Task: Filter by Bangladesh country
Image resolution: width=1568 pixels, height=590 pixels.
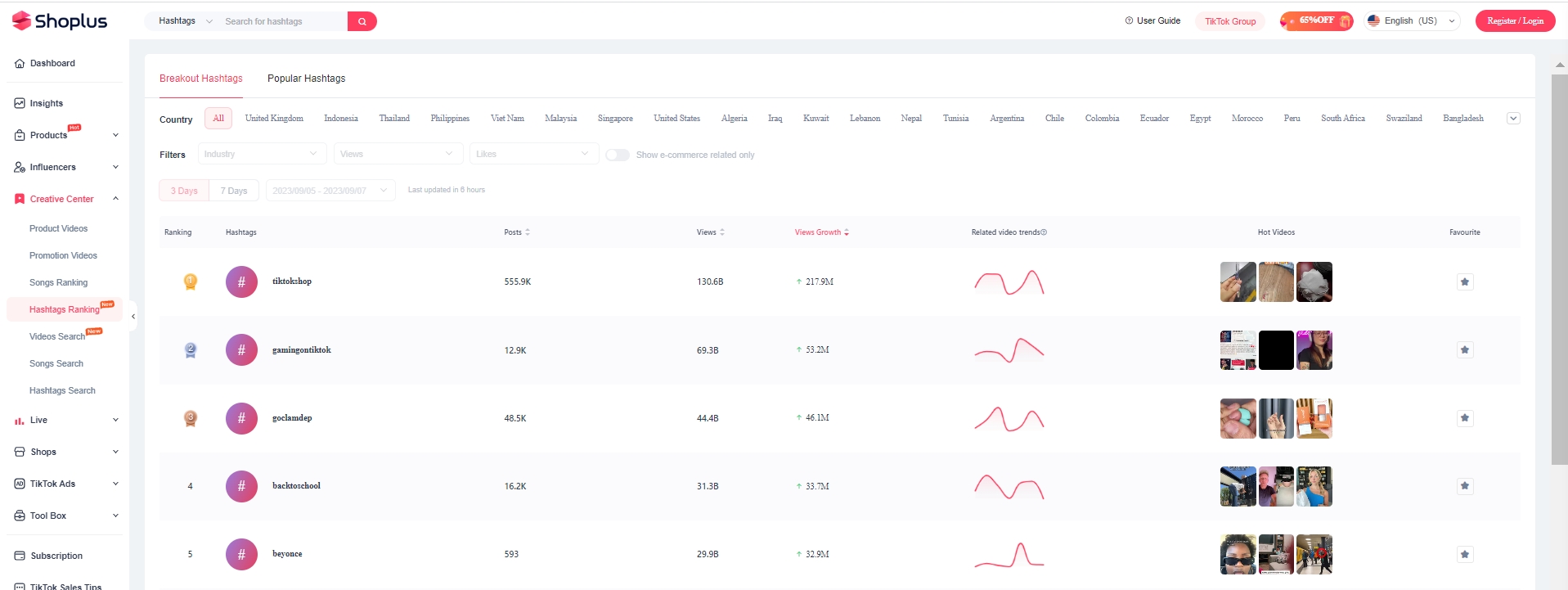Action: [1463, 119]
